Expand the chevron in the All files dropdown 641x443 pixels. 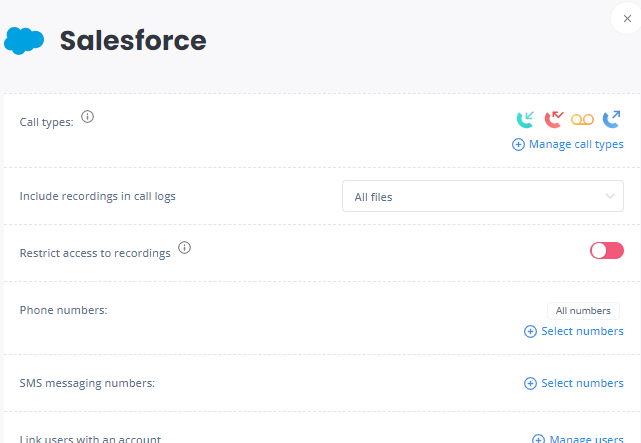[x=610, y=196]
